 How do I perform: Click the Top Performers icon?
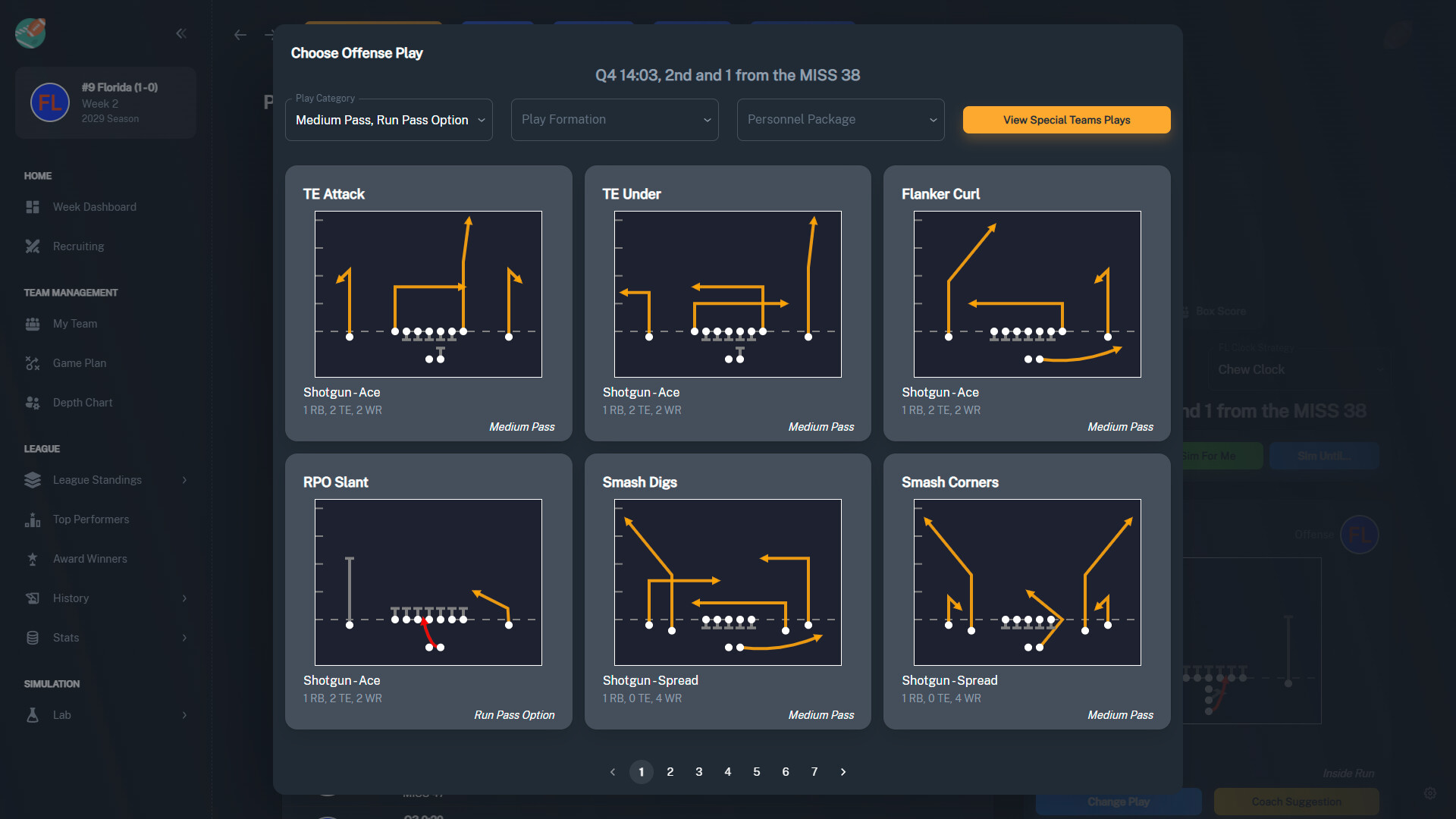click(33, 519)
